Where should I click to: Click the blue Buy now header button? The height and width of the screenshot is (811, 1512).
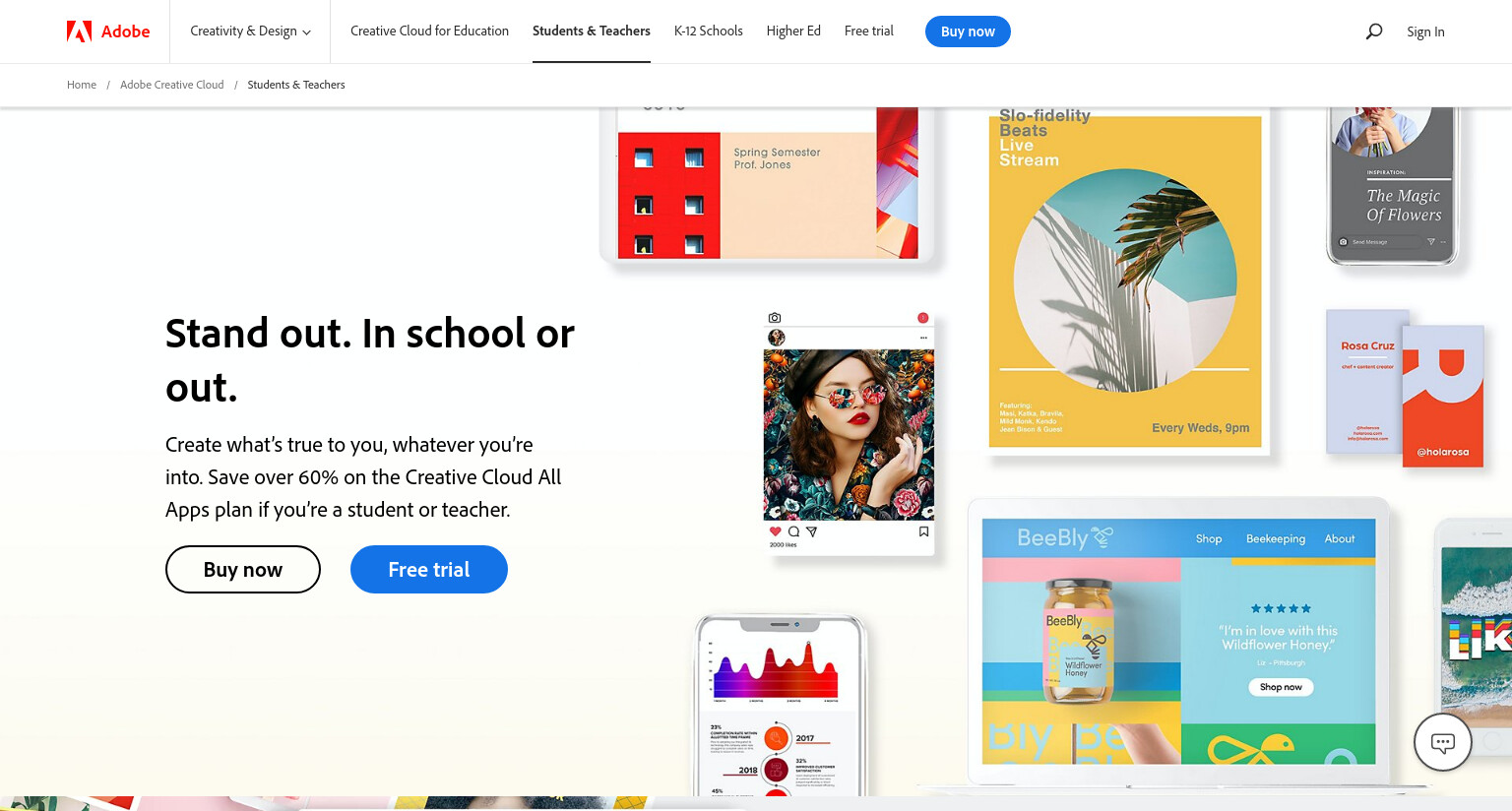click(x=968, y=31)
